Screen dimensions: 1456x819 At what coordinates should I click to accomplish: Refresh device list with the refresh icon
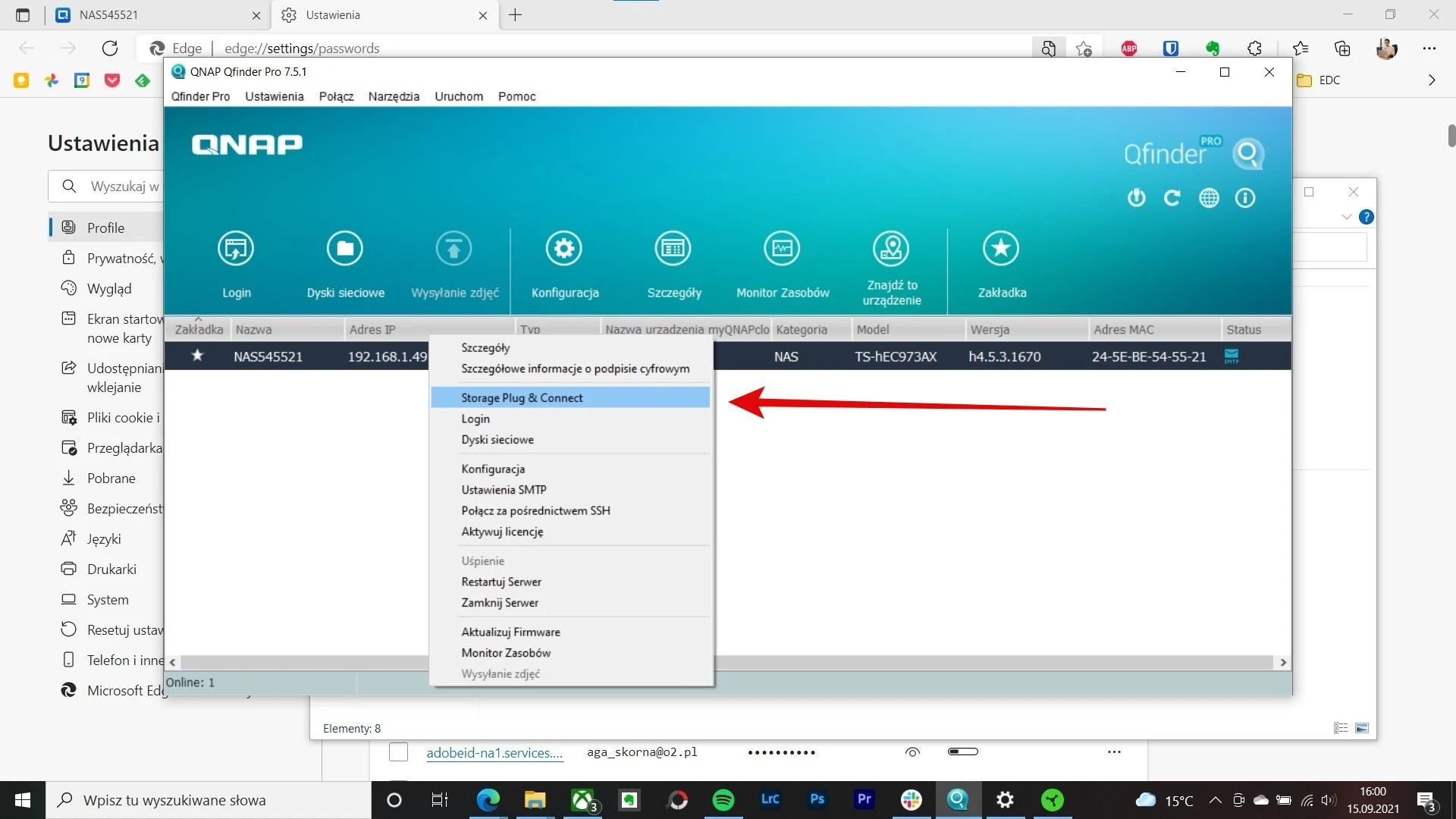(x=1172, y=198)
